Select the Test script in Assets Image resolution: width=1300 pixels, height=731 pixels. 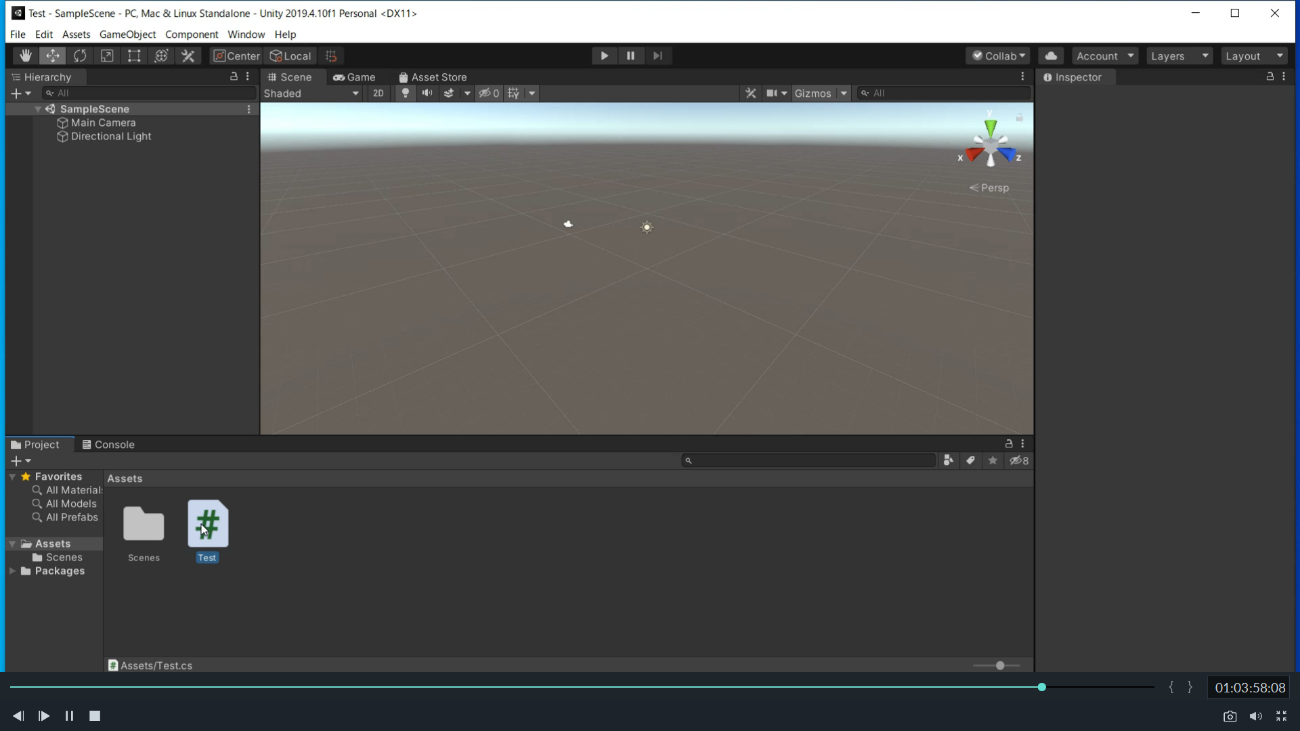(207, 523)
